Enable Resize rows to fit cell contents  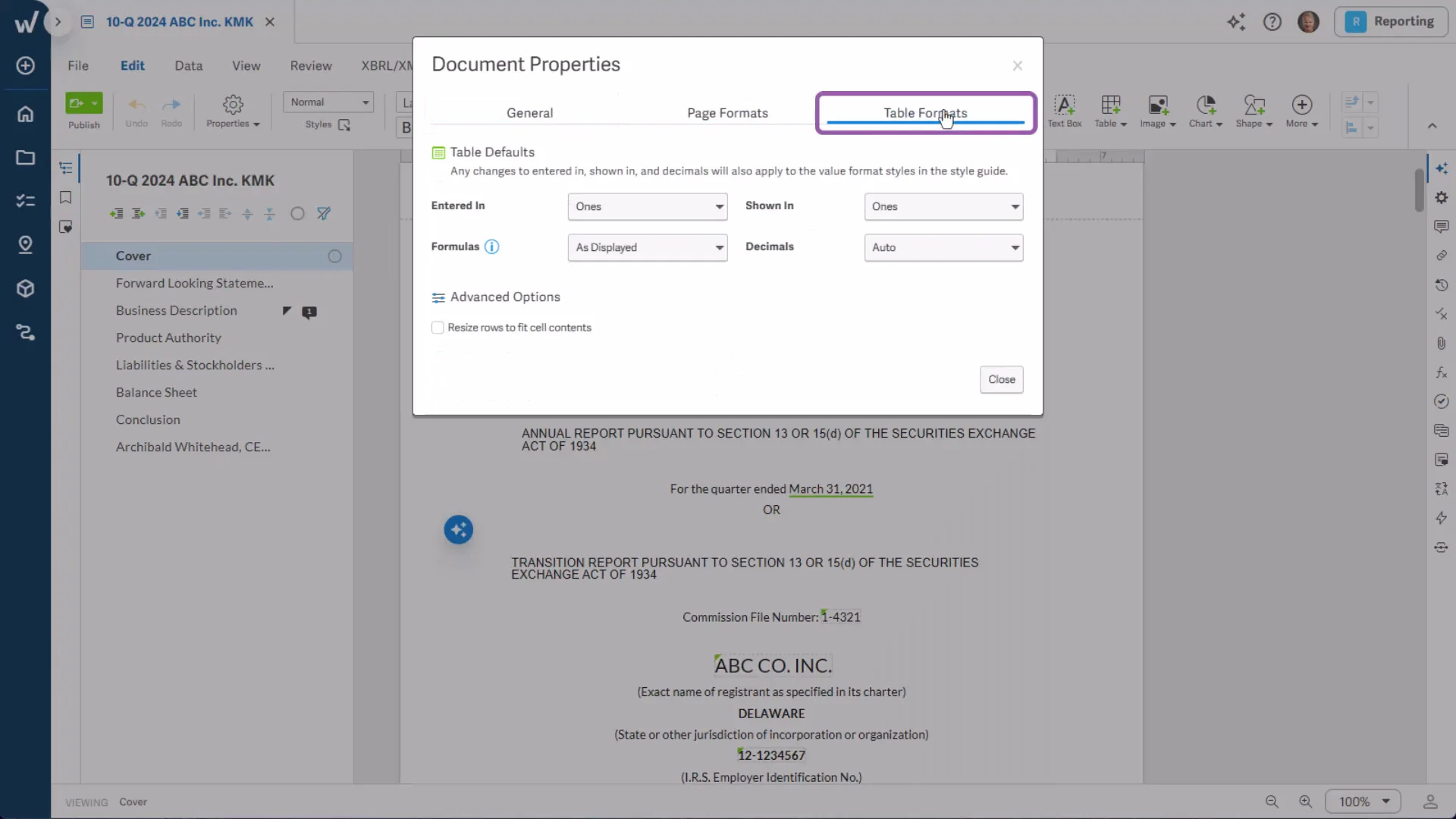pos(438,328)
